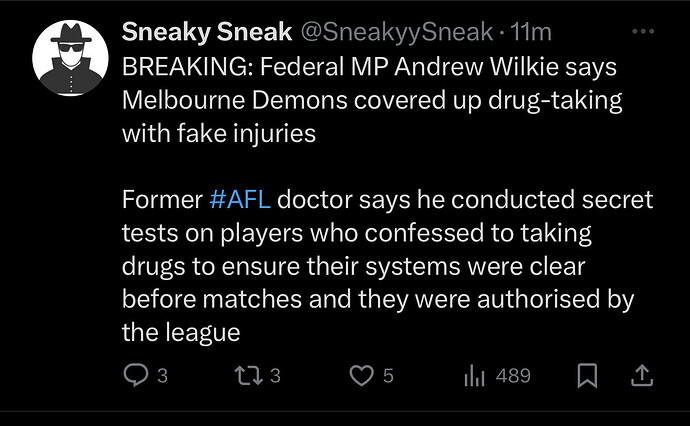
Task: Open the Sneaky Sneak profile avatar
Action: point(70,58)
